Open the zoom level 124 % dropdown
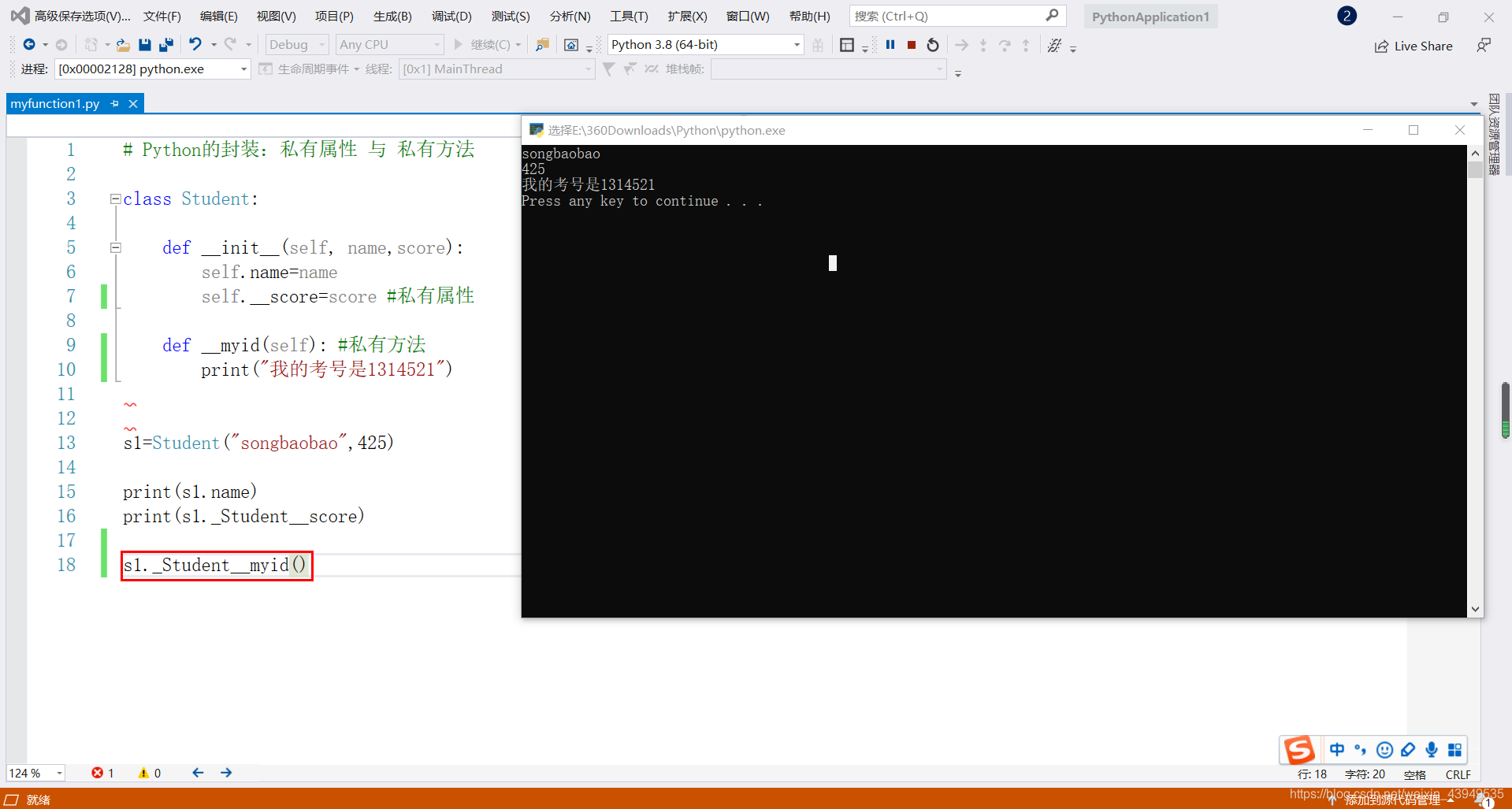The image size is (1512, 809). [x=36, y=773]
